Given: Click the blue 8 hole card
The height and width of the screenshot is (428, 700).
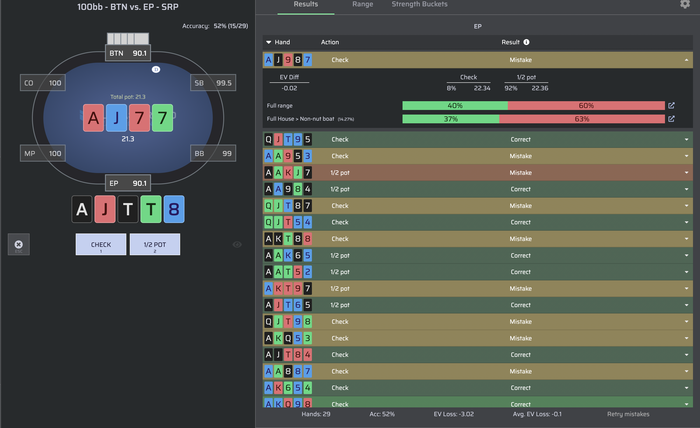Looking at the screenshot, I should 174,209.
